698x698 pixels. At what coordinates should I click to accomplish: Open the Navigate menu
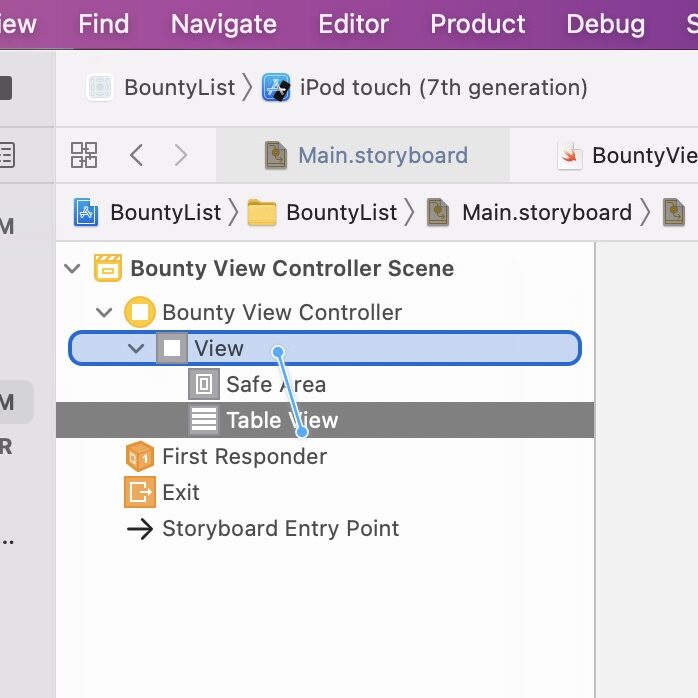224,24
